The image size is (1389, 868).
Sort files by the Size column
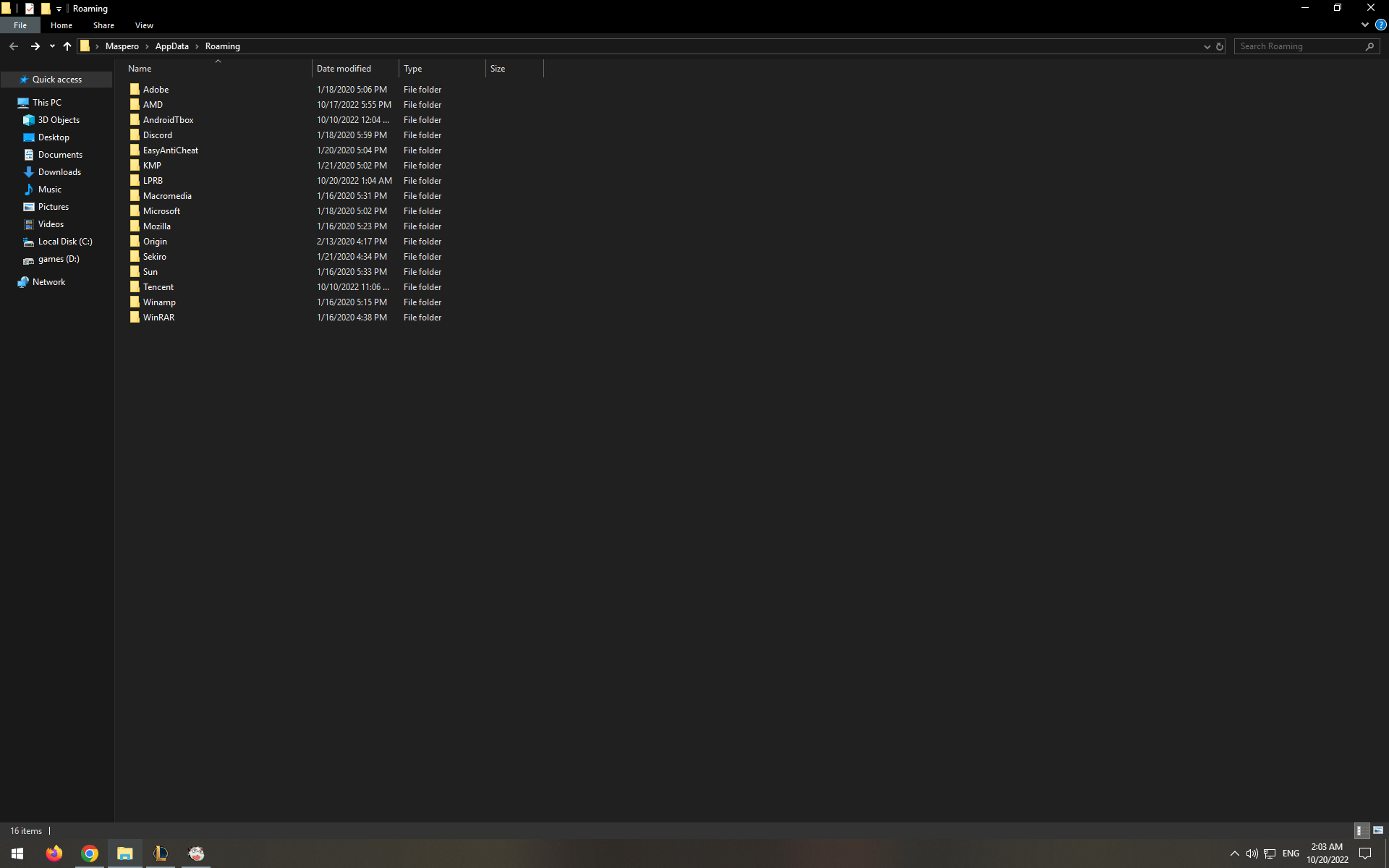tap(515, 69)
